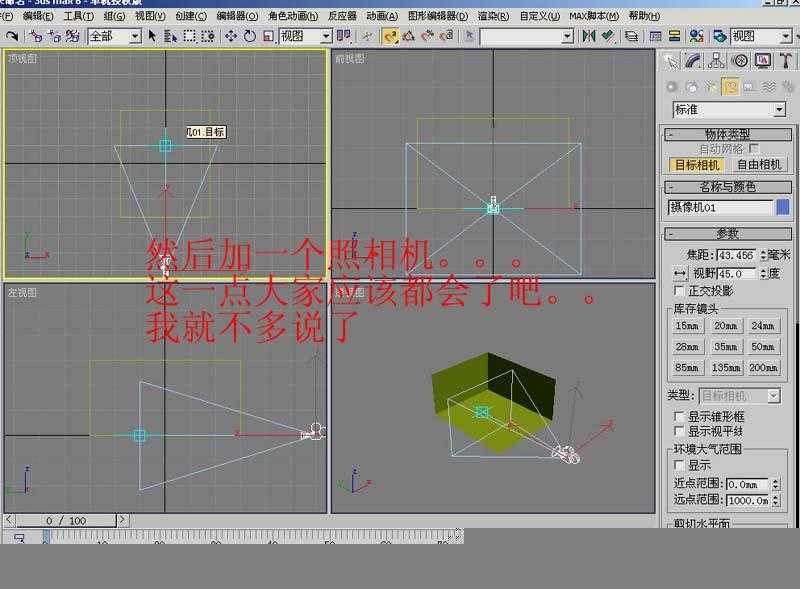Switch to the Utilities hammer tab

click(x=786, y=61)
